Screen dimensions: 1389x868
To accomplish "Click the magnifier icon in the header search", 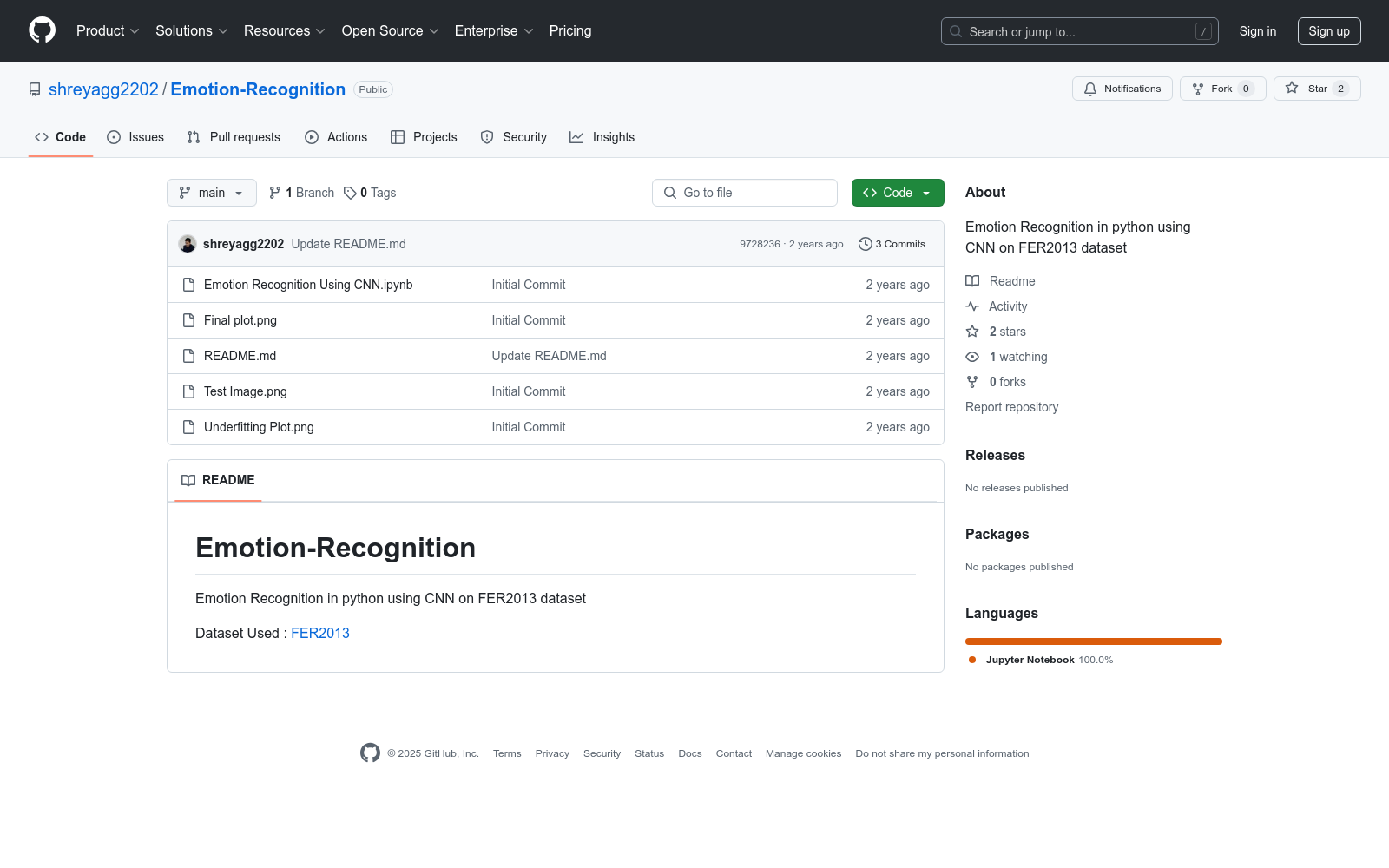I will (956, 31).
